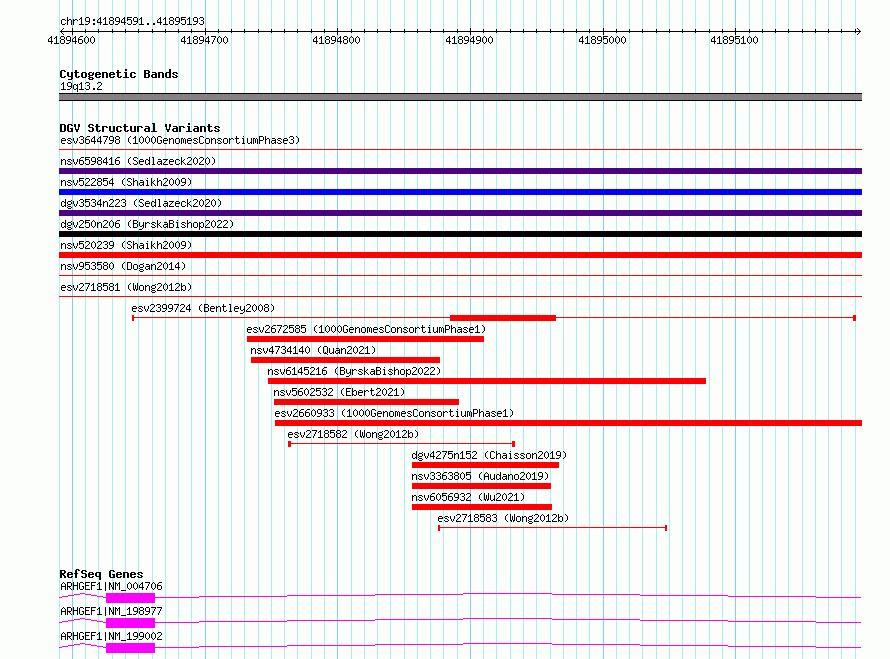The width and height of the screenshot is (890, 659).
Task: Click the blue bar of nsv522854
Action: tap(460, 192)
